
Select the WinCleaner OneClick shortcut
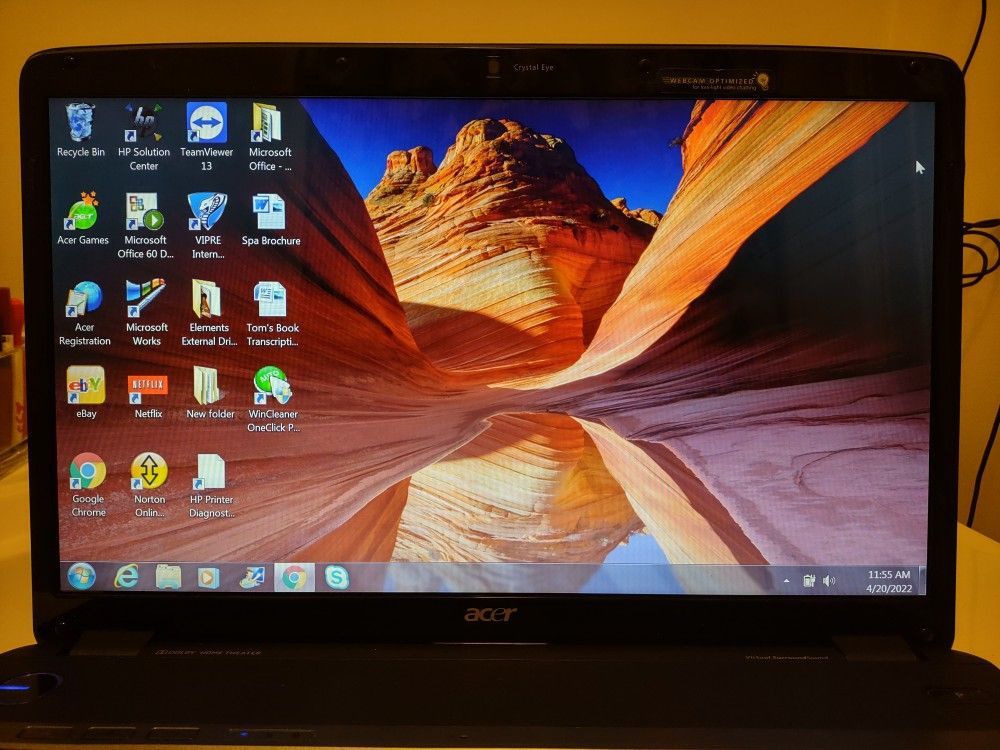[272, 386]
